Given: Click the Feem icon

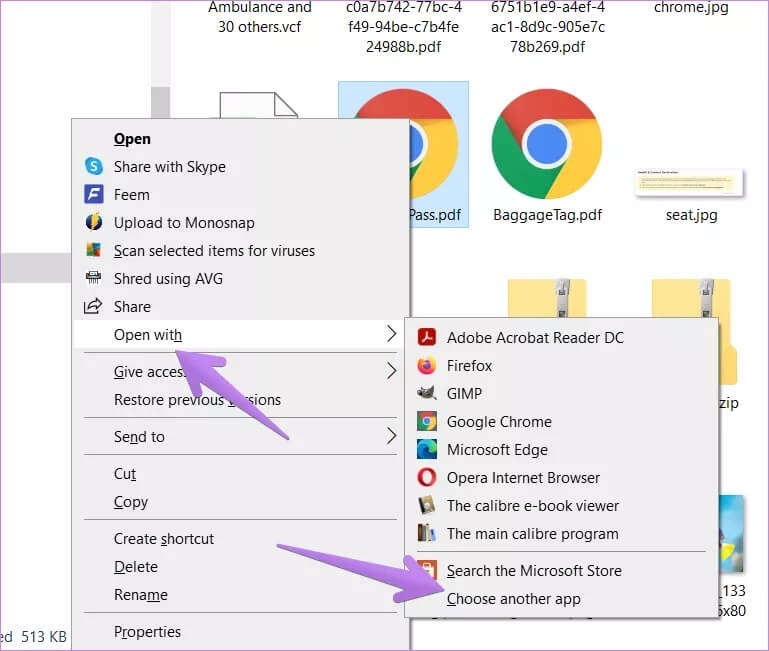Looking at the screenshot, I should pos(94,194).
